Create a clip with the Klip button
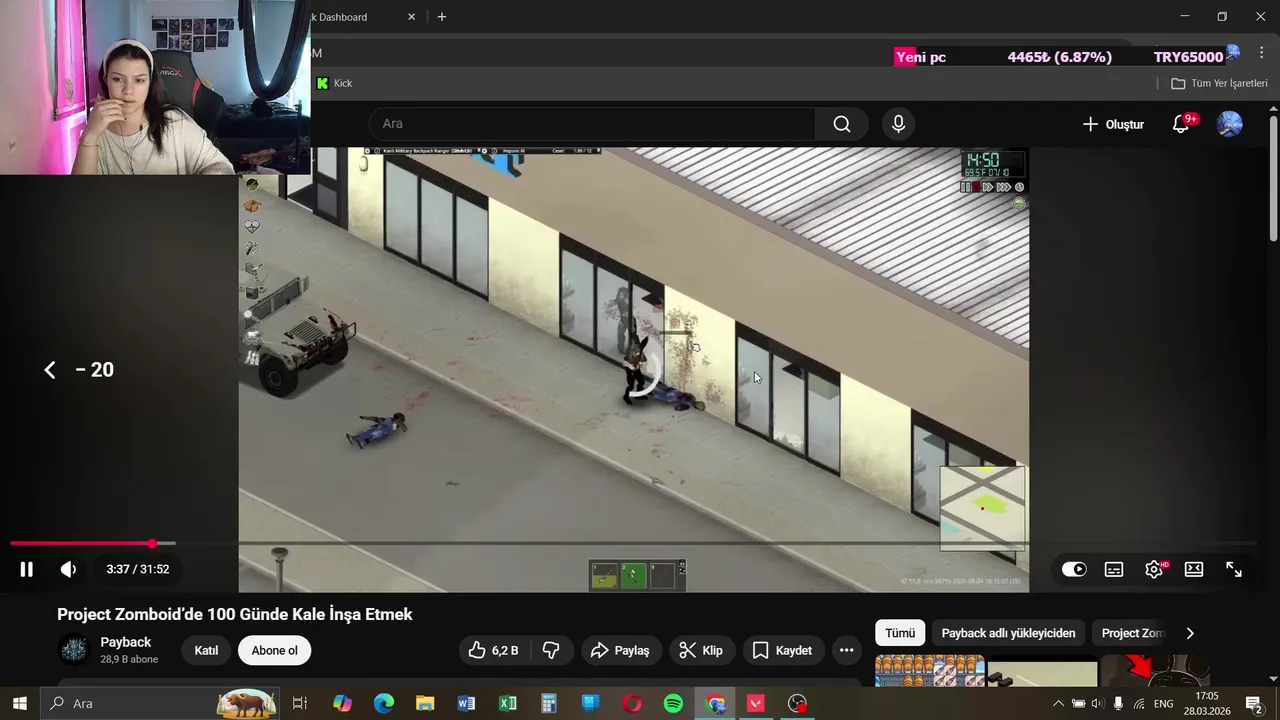Viewport: 1280px width, 720px height. point(701,650)
